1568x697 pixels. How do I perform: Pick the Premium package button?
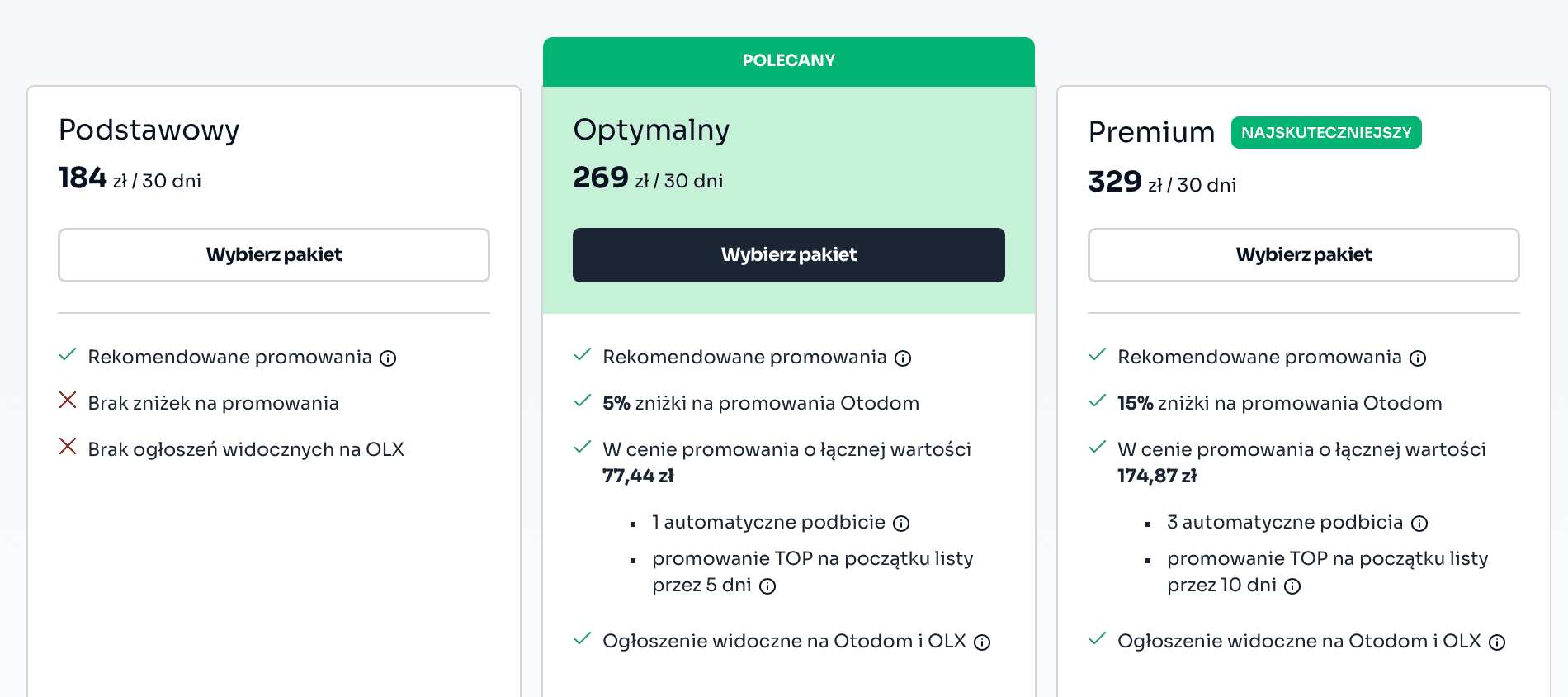coord(1303,255)
